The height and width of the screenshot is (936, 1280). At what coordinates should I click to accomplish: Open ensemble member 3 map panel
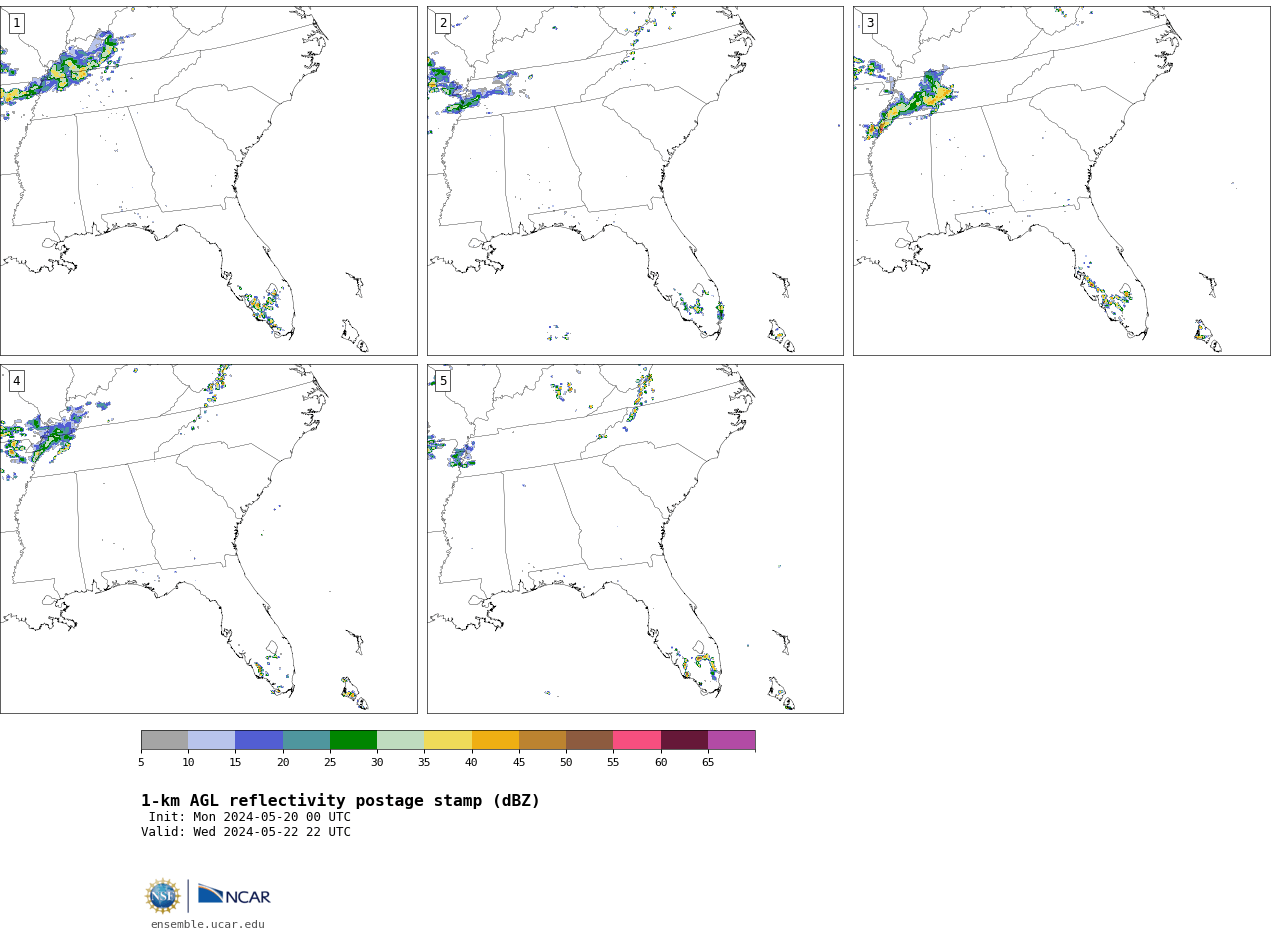(1061, 181)
